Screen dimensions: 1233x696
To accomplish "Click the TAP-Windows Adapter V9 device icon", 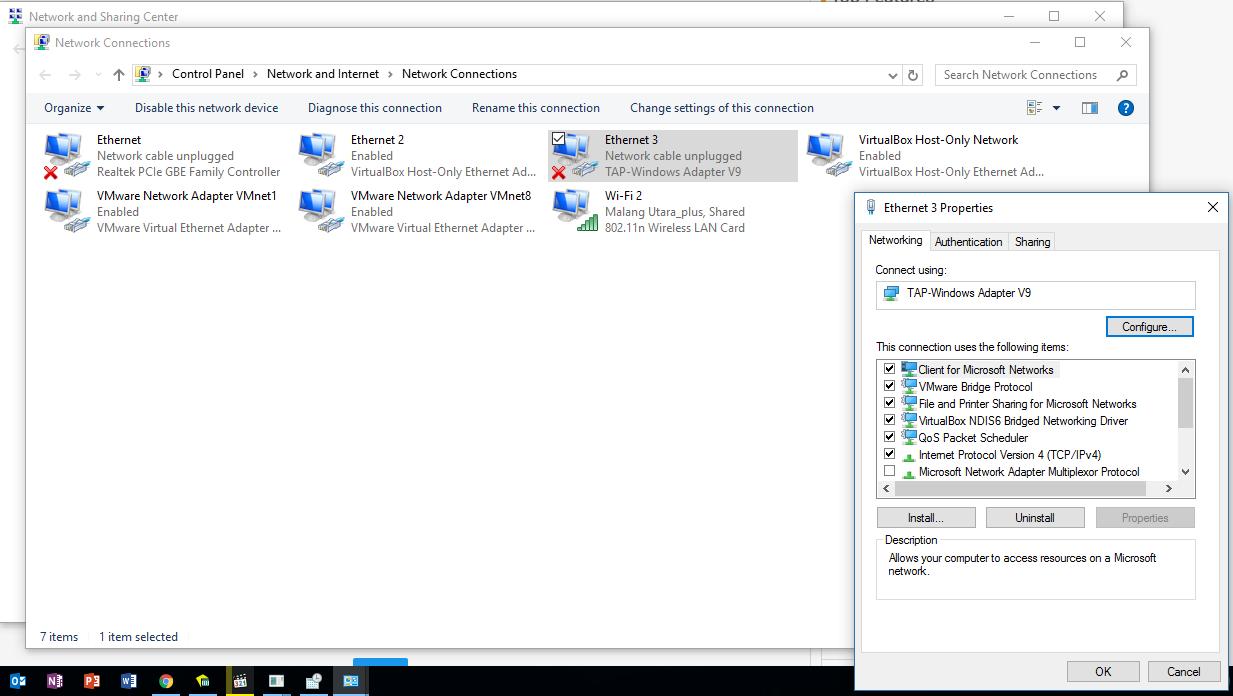I will coord(890,294).
